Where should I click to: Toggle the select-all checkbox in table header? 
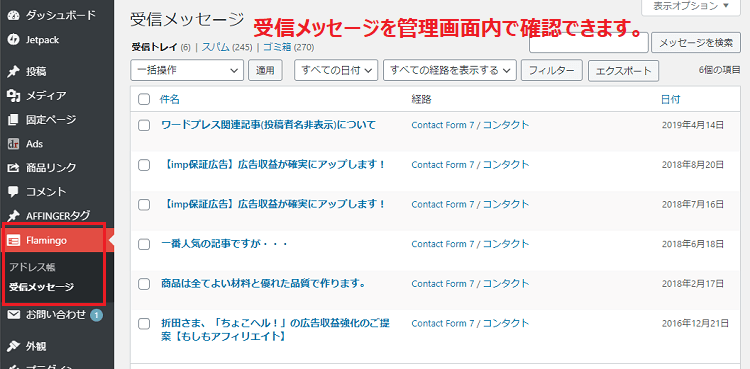(144, 99)
